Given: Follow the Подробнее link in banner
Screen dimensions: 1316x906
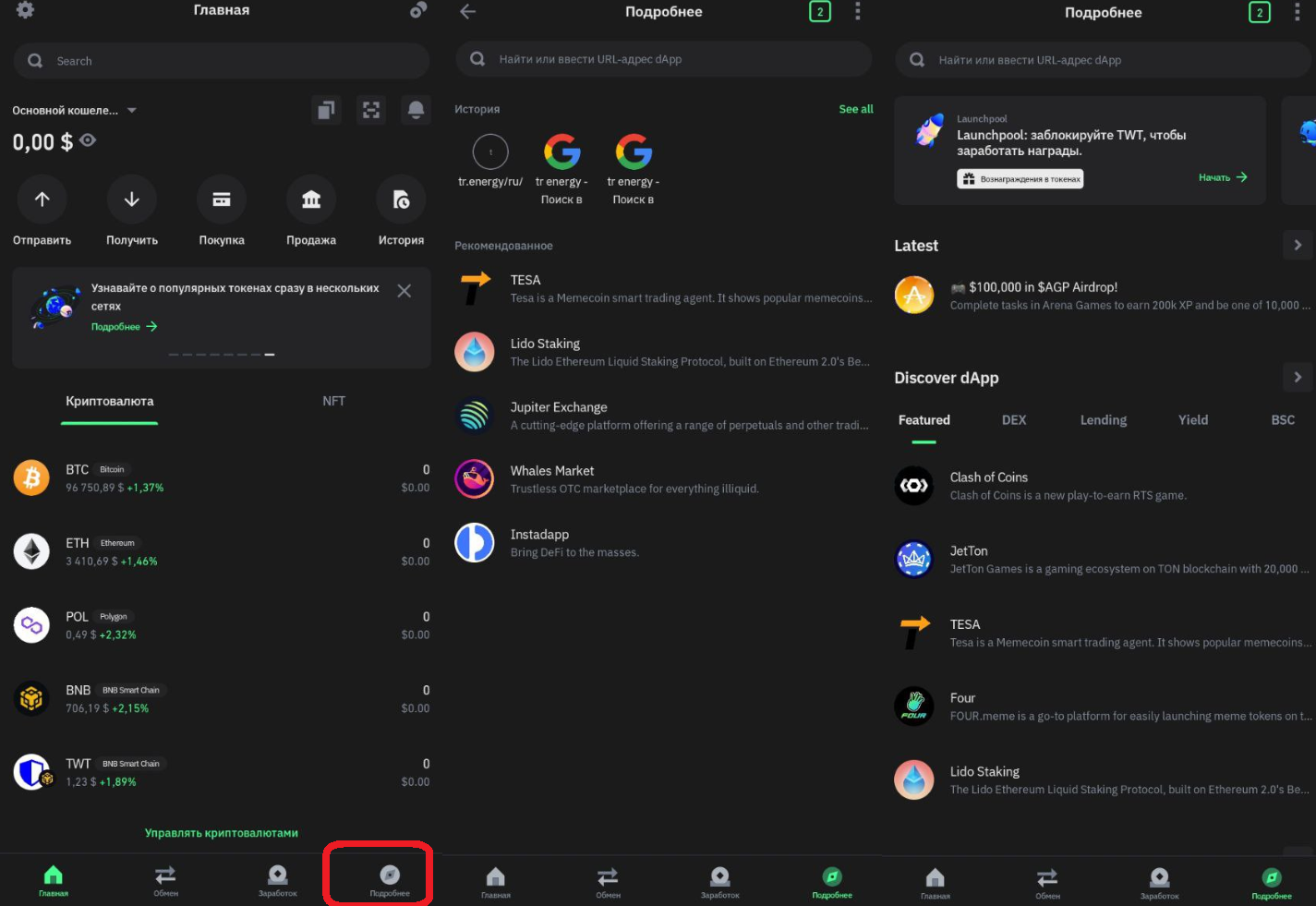Looking at the screenshot, I should 124,327.
